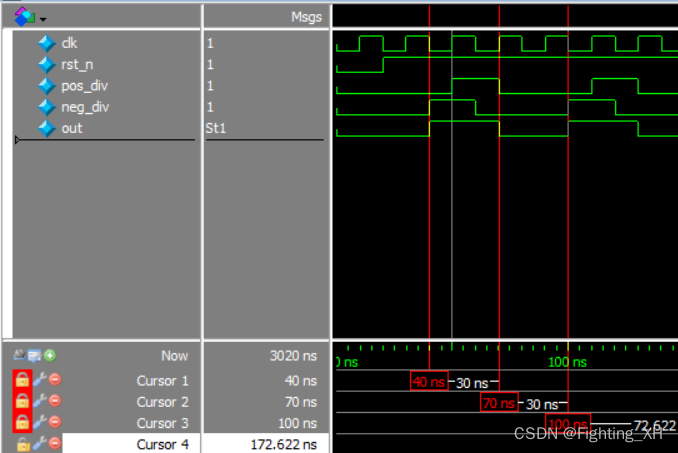Click the Msgs column header

click(x=306, y=17)
